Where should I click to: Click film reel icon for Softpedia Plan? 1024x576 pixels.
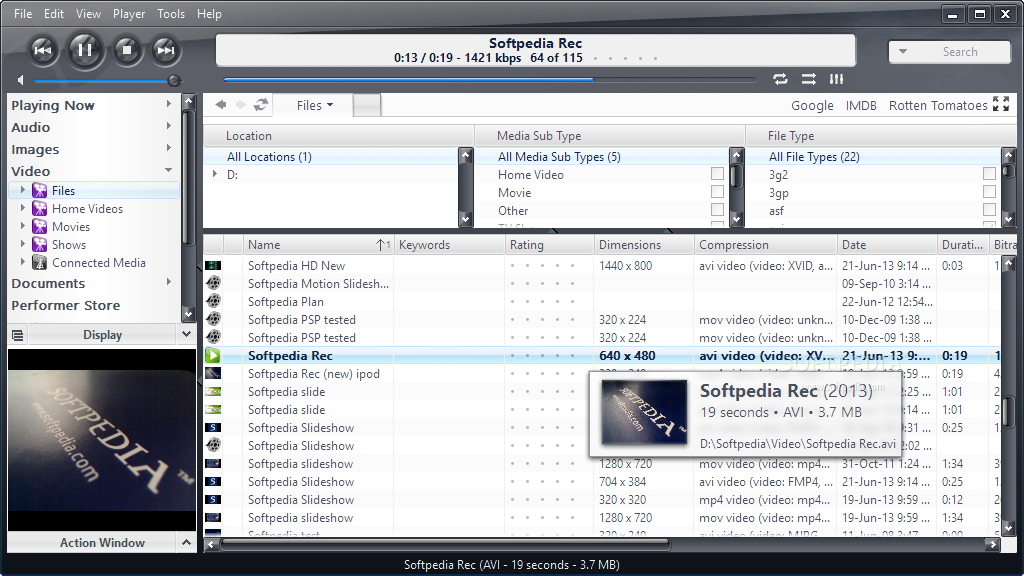pos(213,301)
